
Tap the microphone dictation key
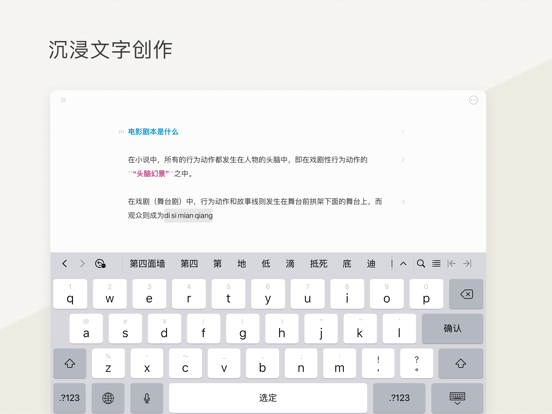[x=147, y=398]
